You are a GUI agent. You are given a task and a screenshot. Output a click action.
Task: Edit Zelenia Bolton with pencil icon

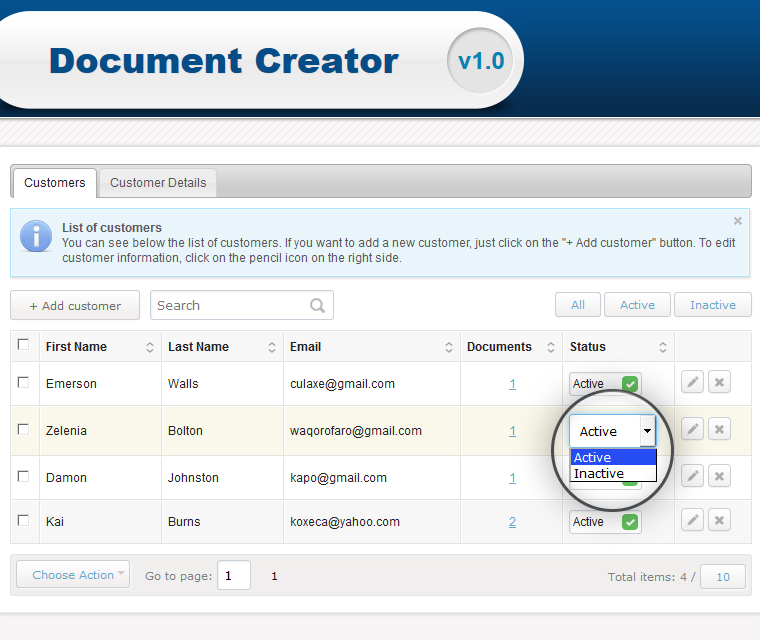tap(692, 429)
